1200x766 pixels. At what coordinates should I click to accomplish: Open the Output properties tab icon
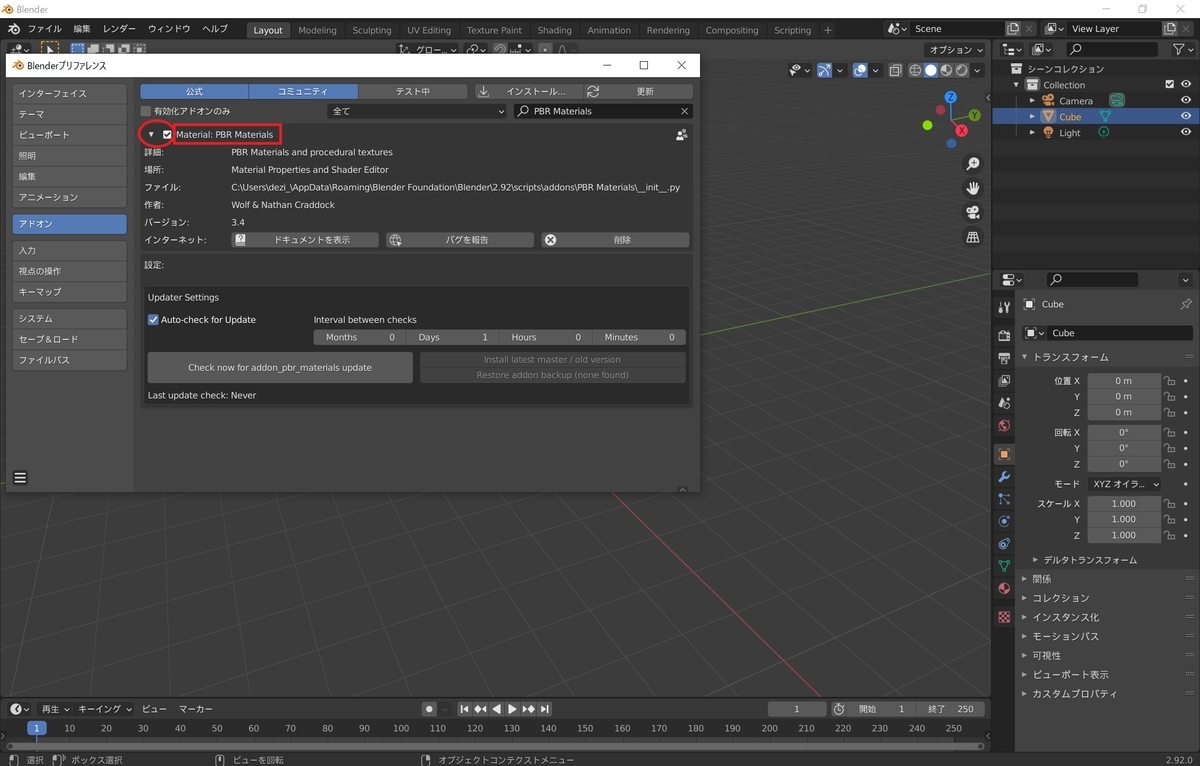tap(1004, 358)
